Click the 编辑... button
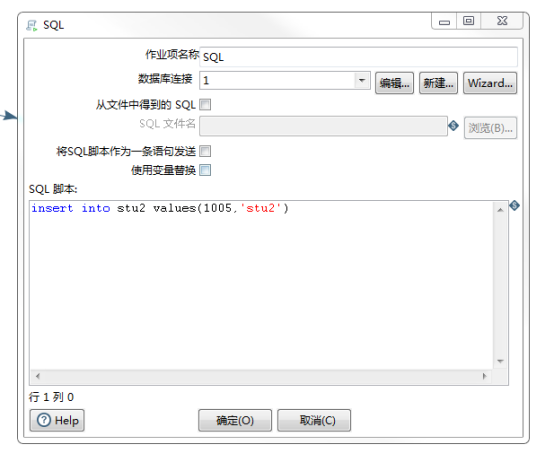 click(394, 83)
